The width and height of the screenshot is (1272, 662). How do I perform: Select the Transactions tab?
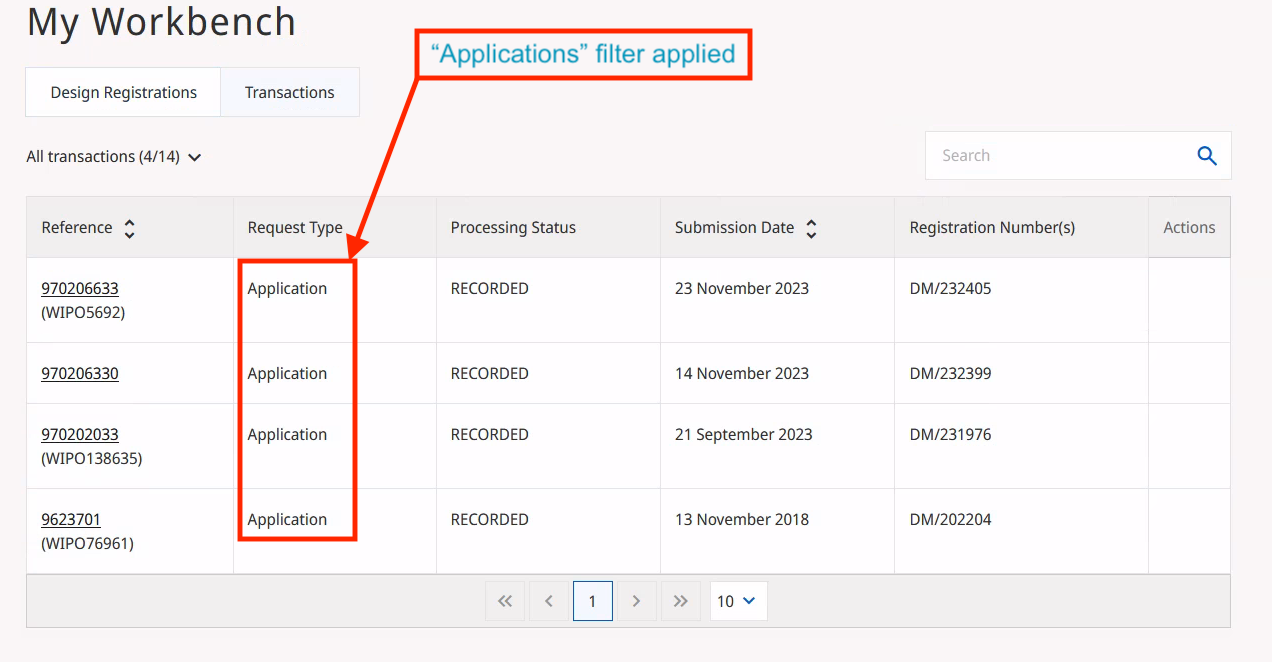(x=289, y=93)
